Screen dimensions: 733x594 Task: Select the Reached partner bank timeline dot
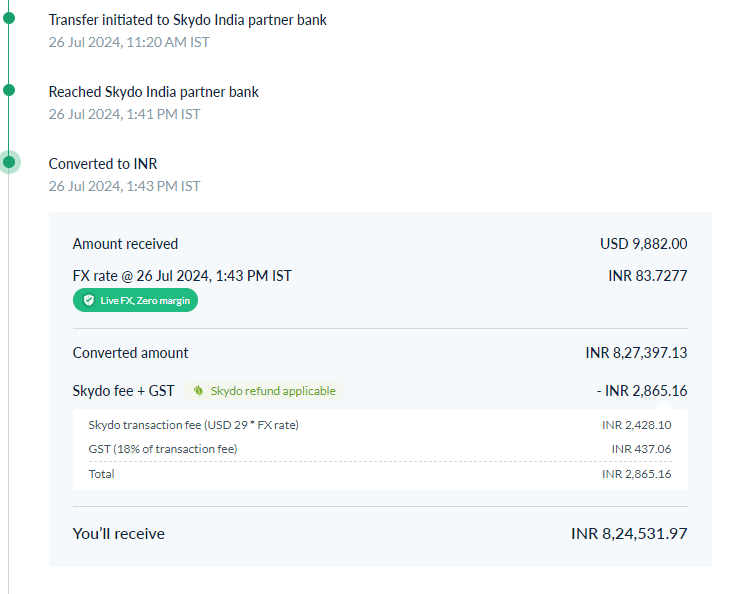(x=9, y=90)
